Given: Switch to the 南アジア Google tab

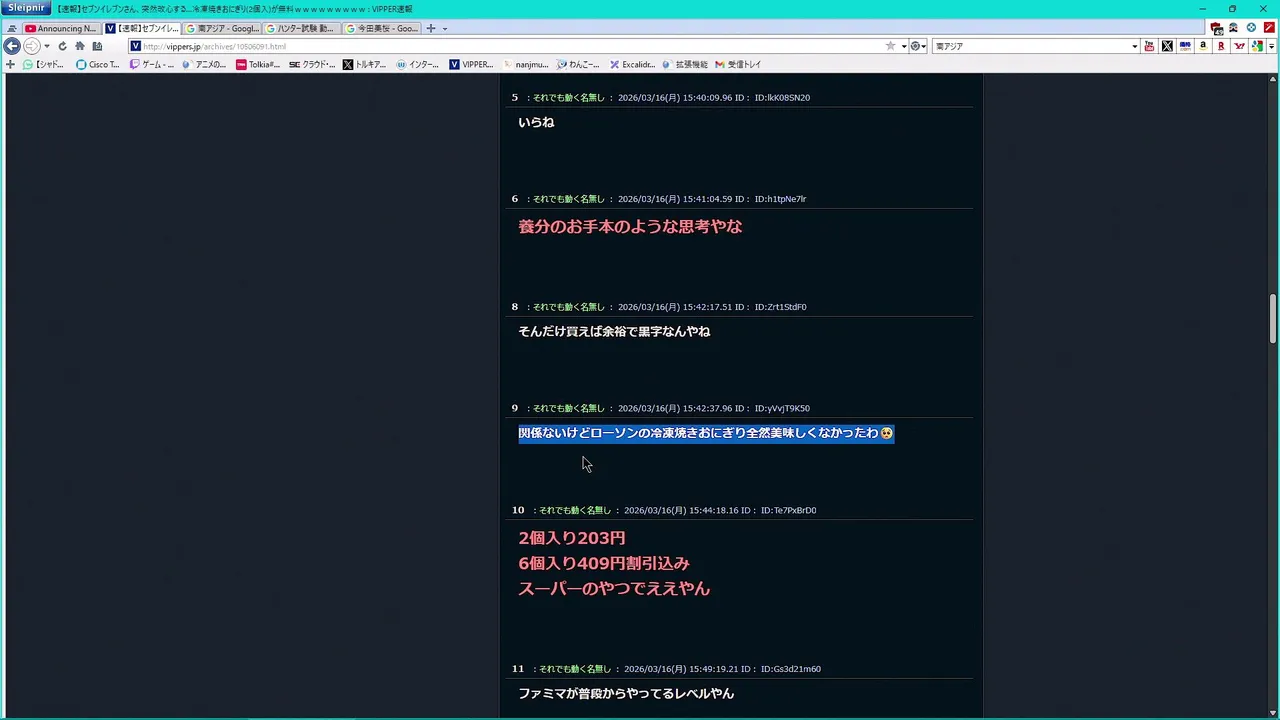Looking at the screenshot, I should click(222, 28).
